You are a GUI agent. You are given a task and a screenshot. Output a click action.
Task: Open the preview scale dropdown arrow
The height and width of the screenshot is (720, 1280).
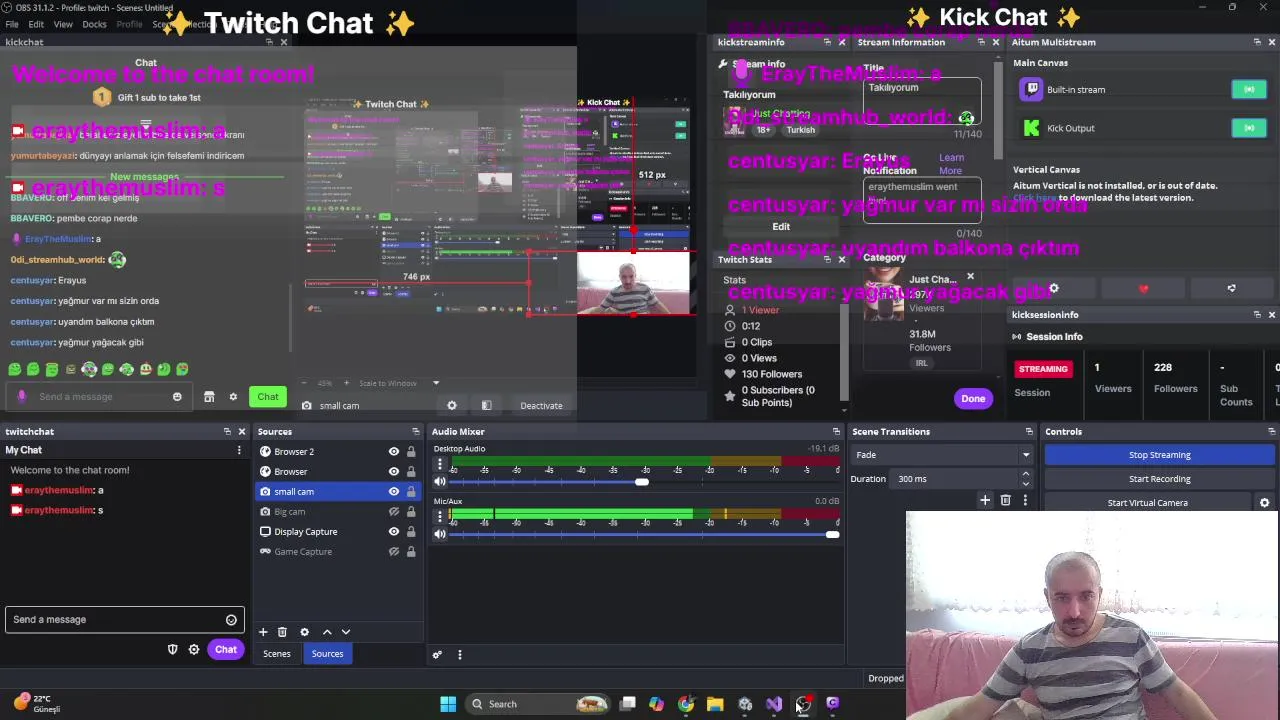click(436, 383)
